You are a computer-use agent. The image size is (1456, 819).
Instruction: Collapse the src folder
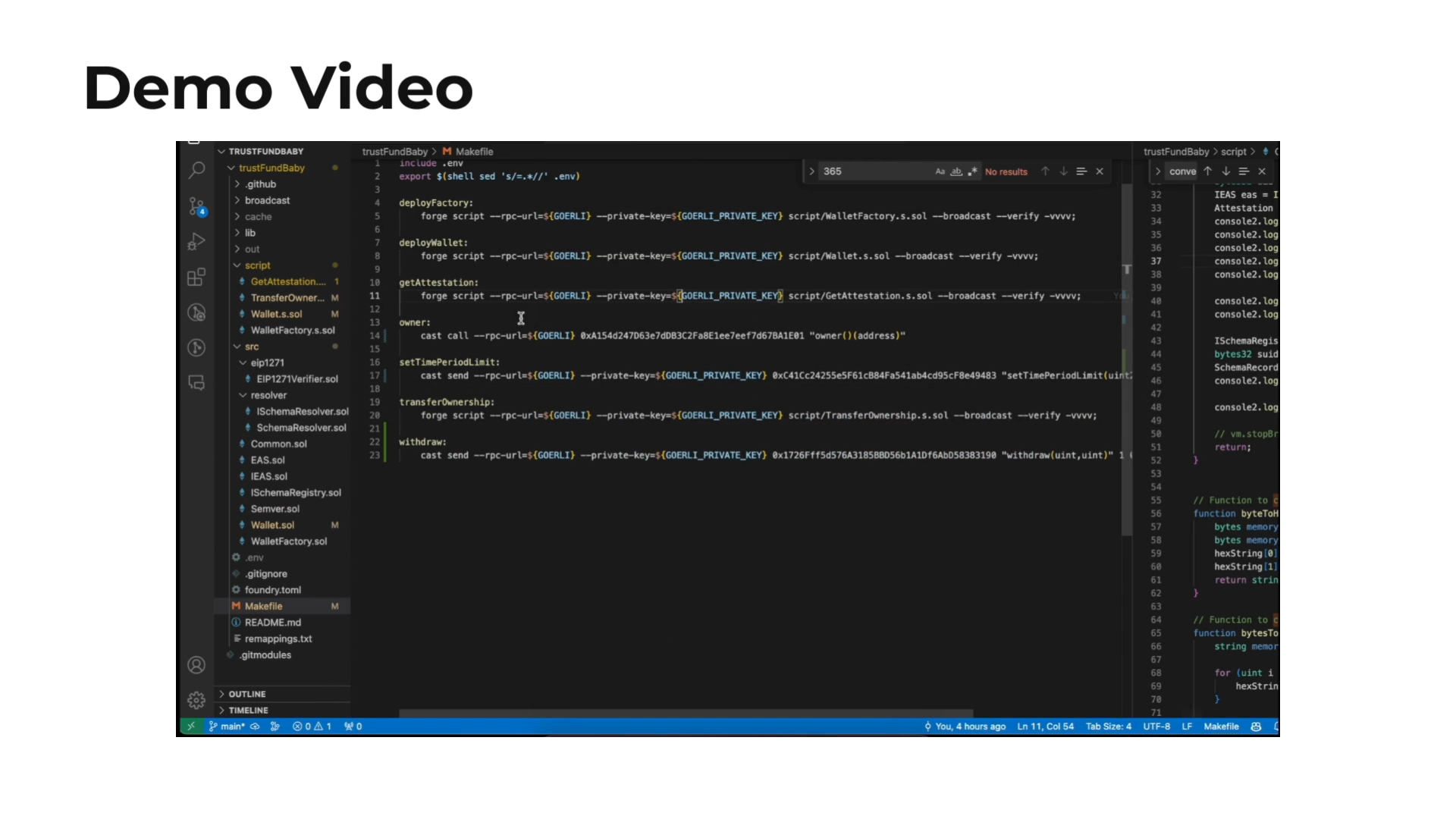point(282,347)
